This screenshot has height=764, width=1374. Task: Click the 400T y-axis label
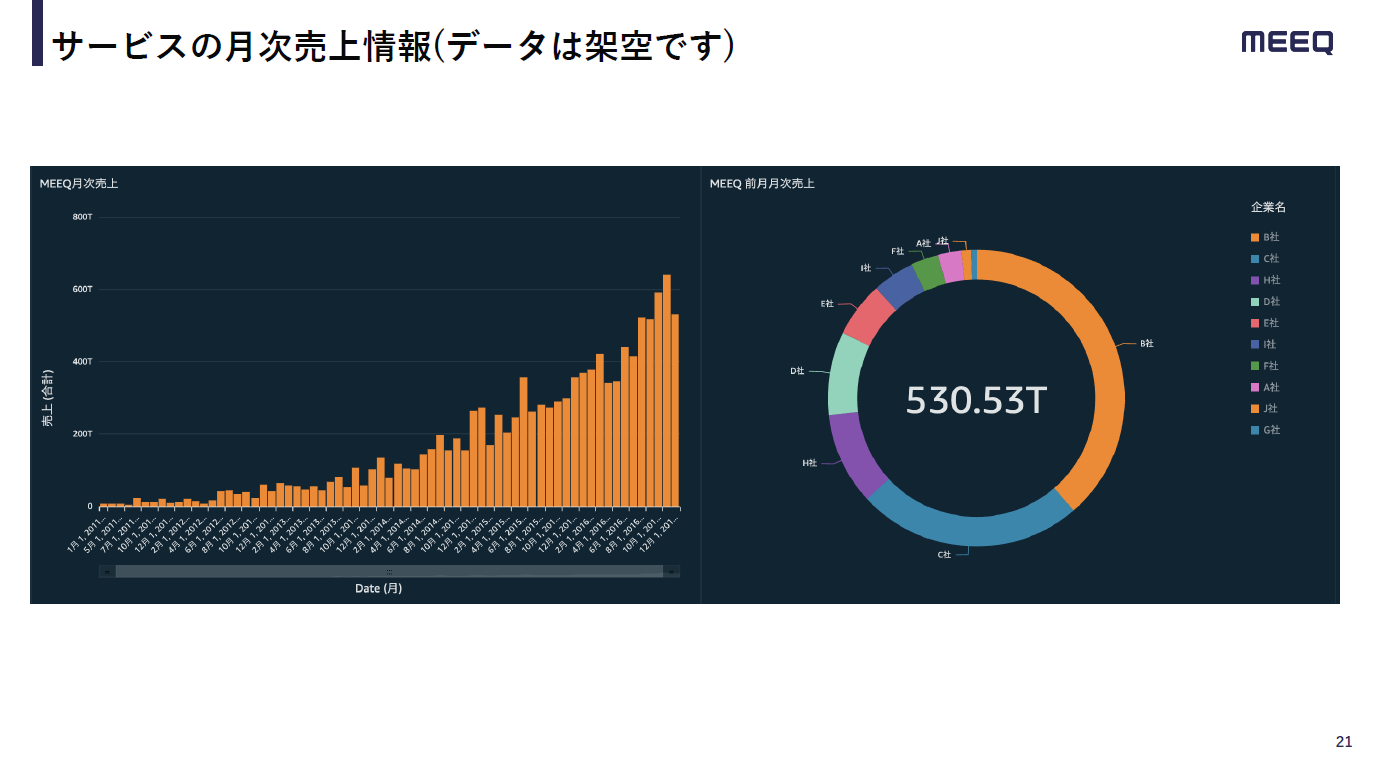83,361
